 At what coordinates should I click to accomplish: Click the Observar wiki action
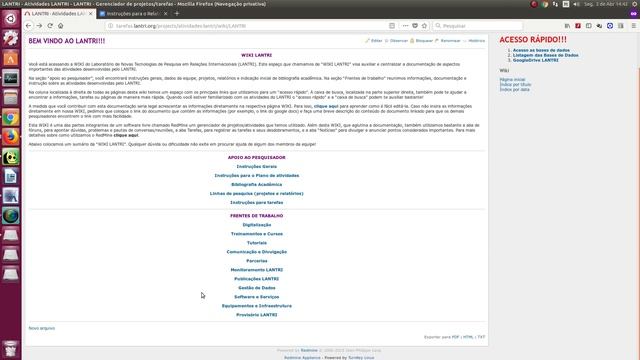(396, 41)
